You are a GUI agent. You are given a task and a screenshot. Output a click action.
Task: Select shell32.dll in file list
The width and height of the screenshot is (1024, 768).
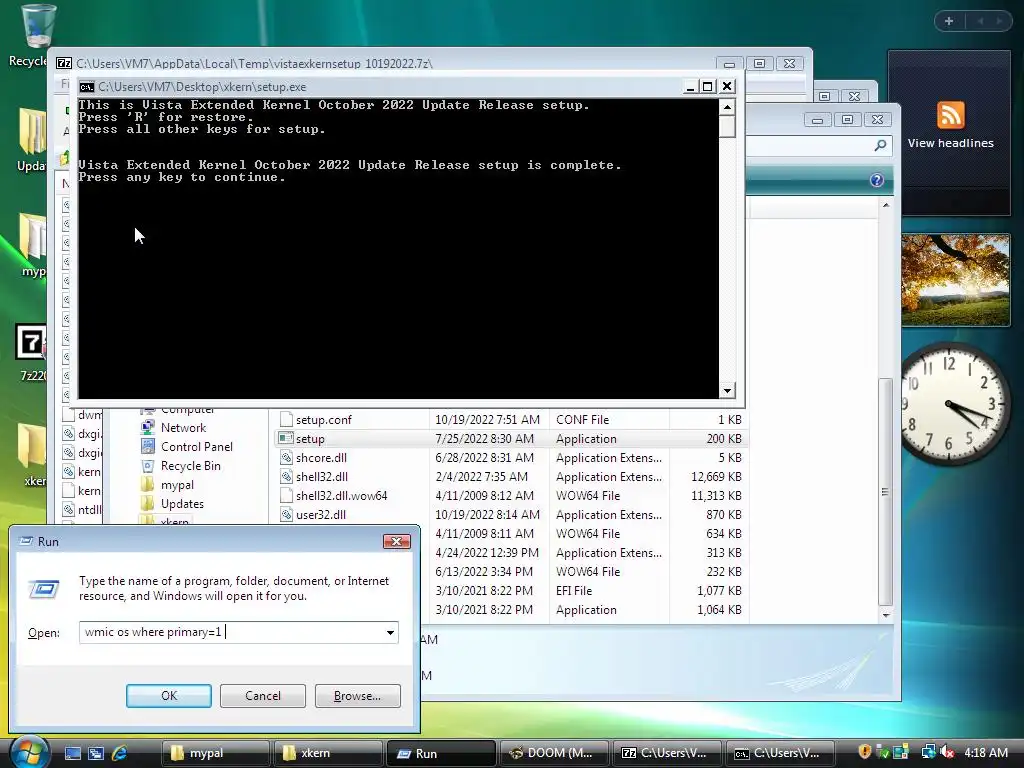tap(322, 477)
